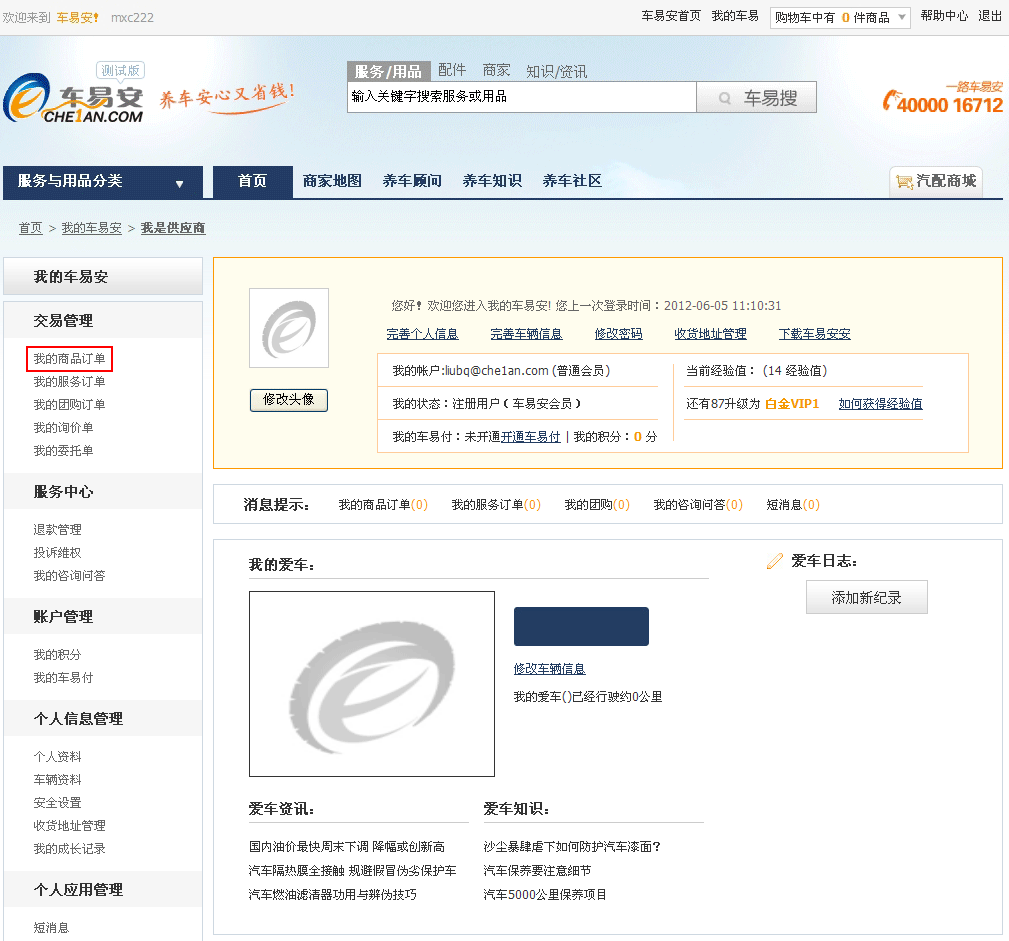Open 我的团购订单 in the sidebar
The image size is (1009, 941).
[x=69, y=405]
